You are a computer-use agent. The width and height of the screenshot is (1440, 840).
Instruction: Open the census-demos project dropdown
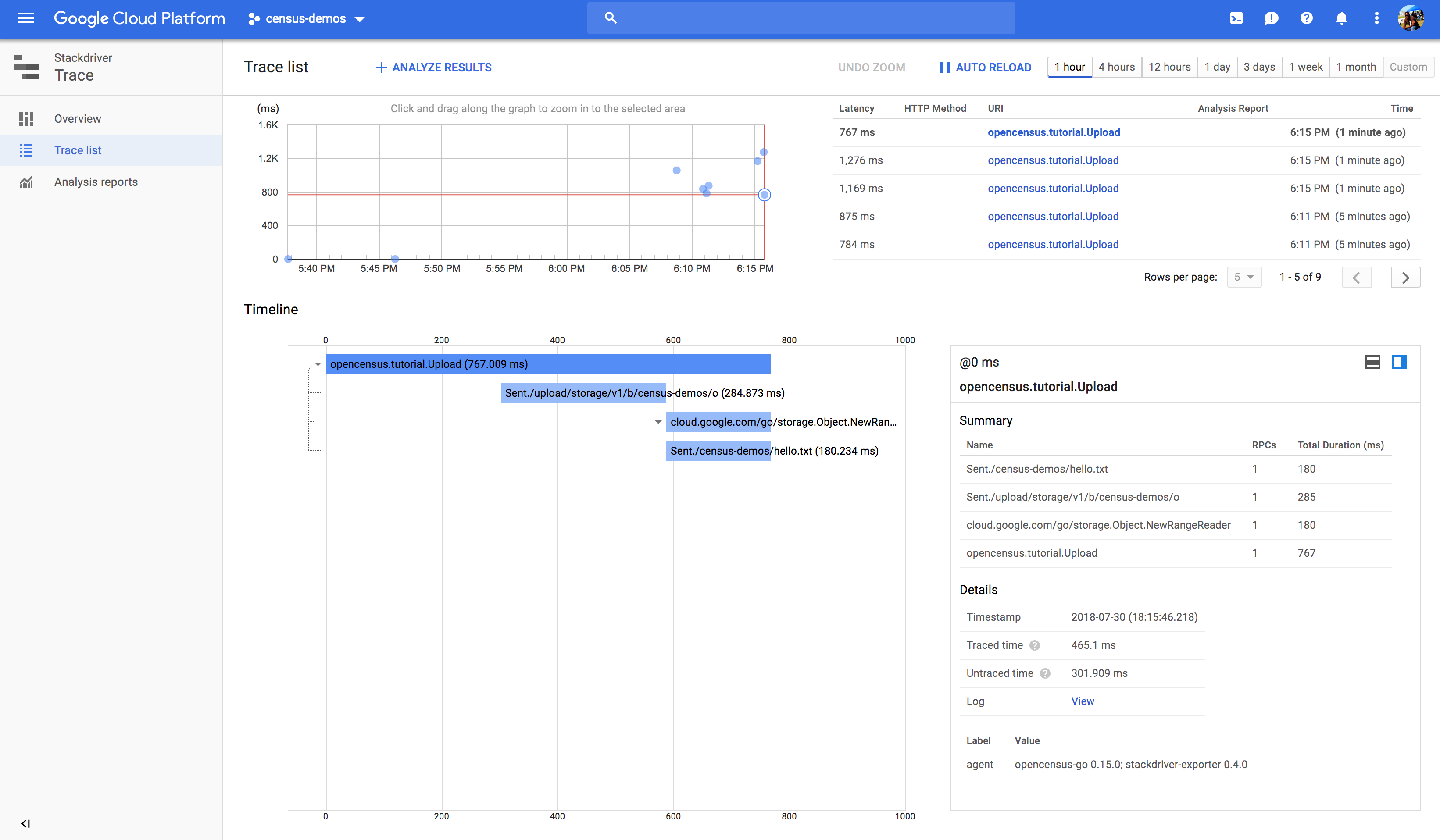point(307,19)
